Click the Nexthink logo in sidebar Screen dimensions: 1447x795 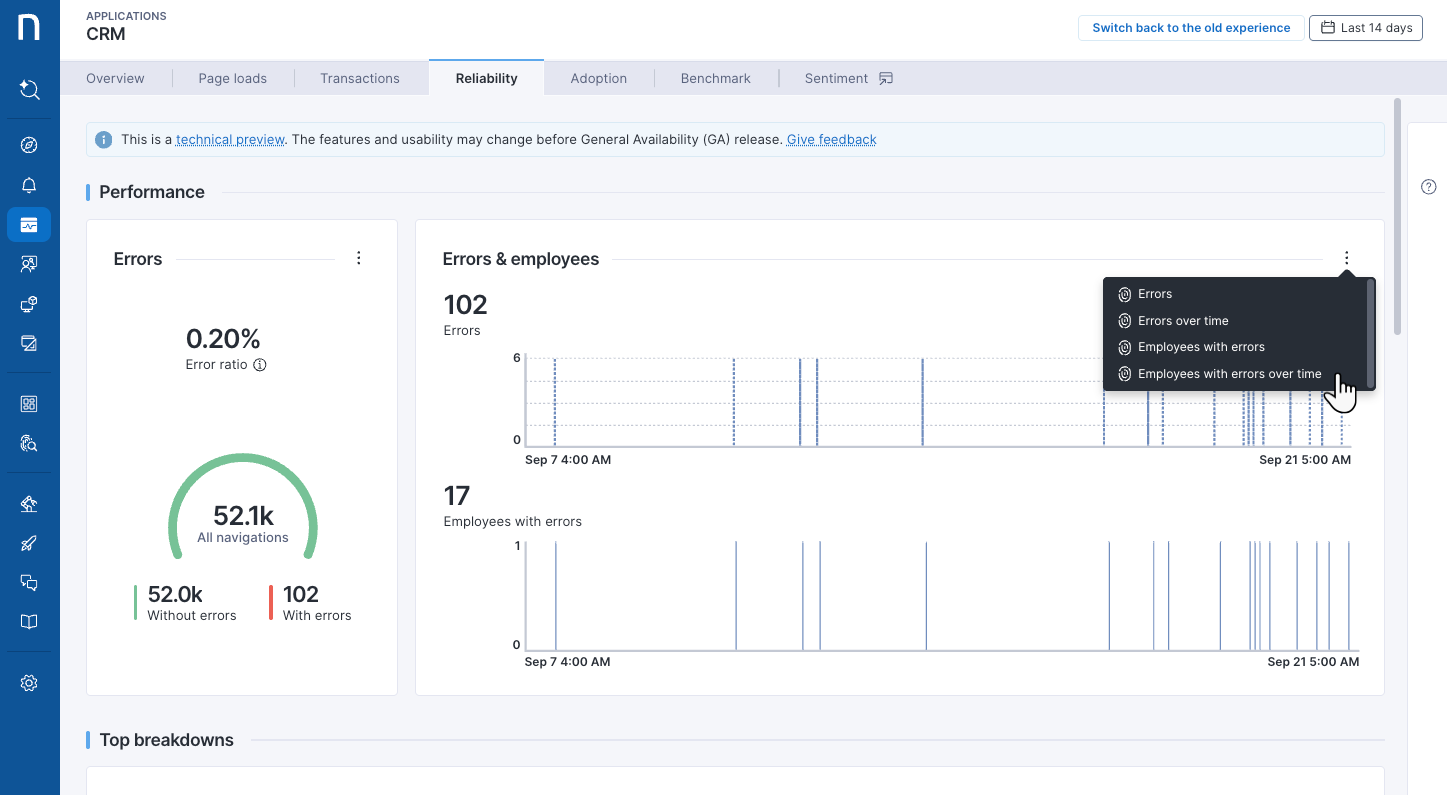coord(29,27)
